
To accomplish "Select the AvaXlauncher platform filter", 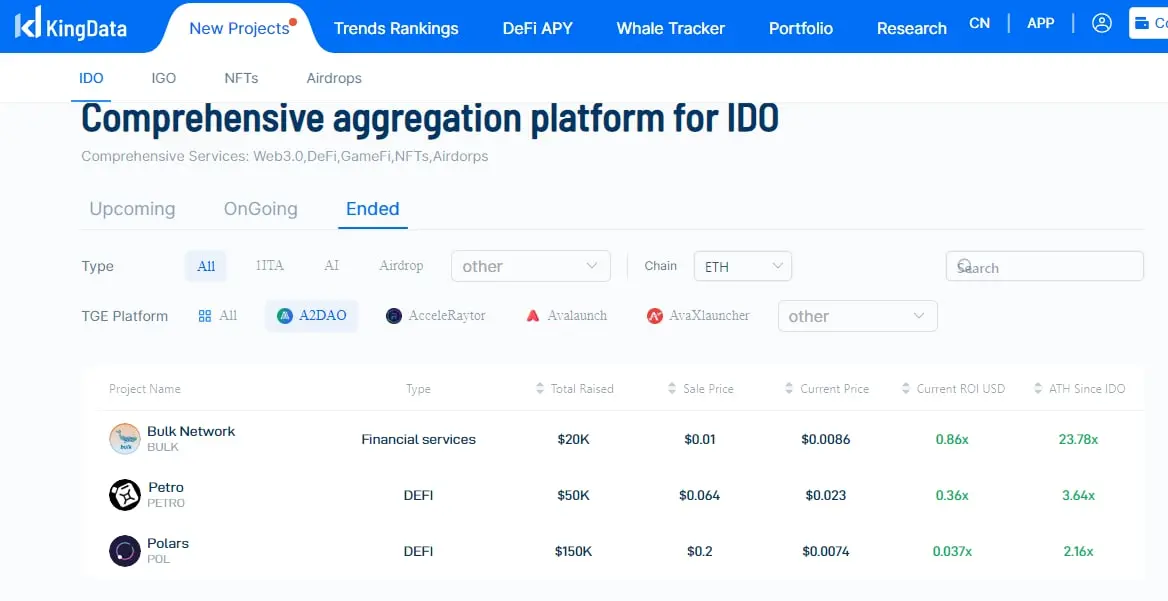I will point(698,316).
